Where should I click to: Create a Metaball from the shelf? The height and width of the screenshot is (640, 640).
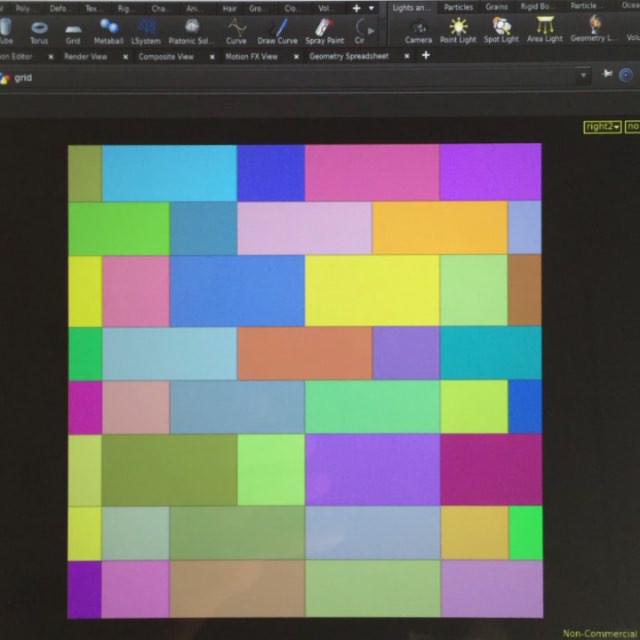coord(108,30)
